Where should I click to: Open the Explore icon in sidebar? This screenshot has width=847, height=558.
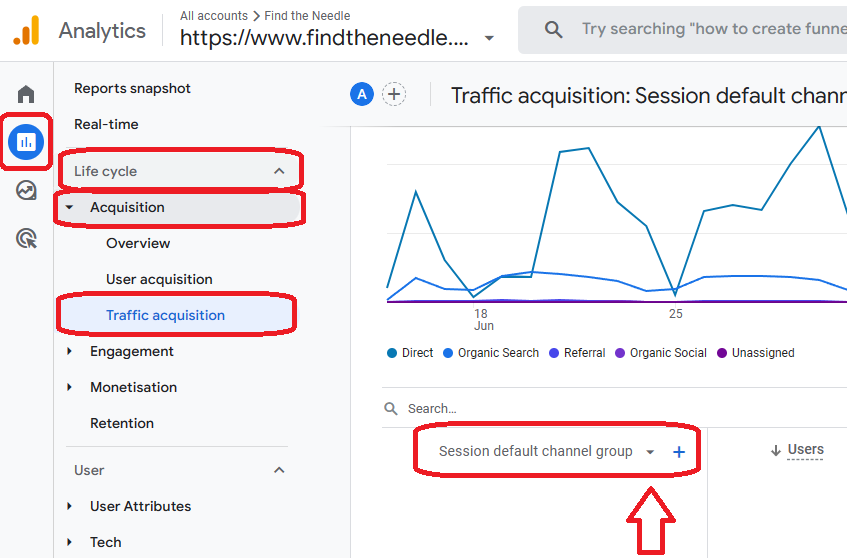pos(26,190)
